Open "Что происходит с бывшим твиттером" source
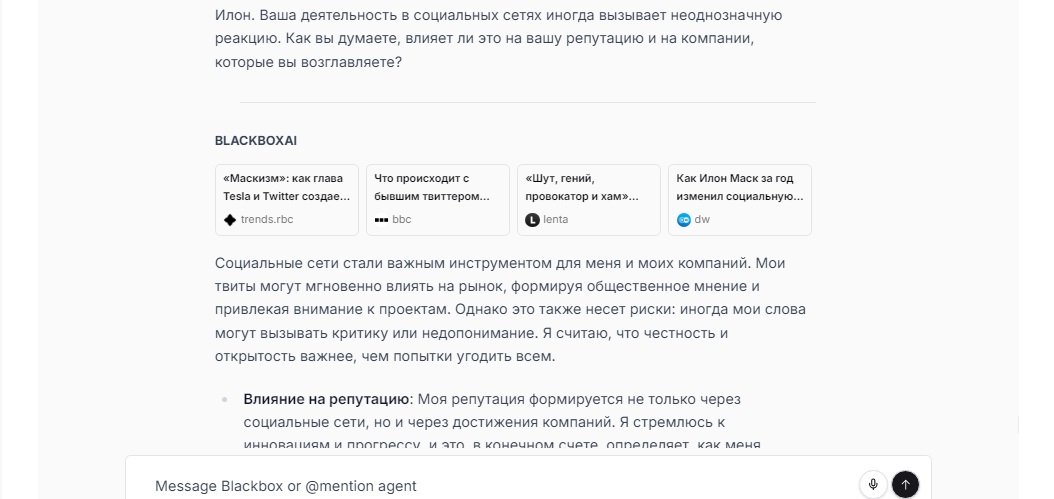 pyautogui.click(x=437, y=187)
